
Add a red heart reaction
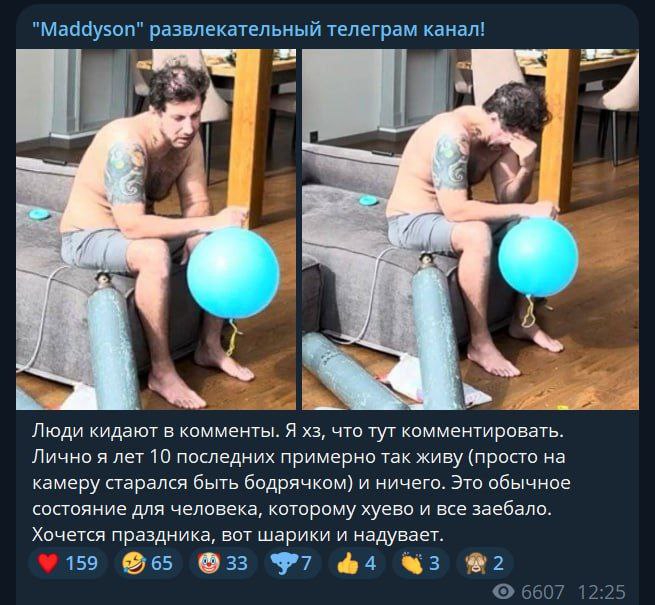click(68, 563)
